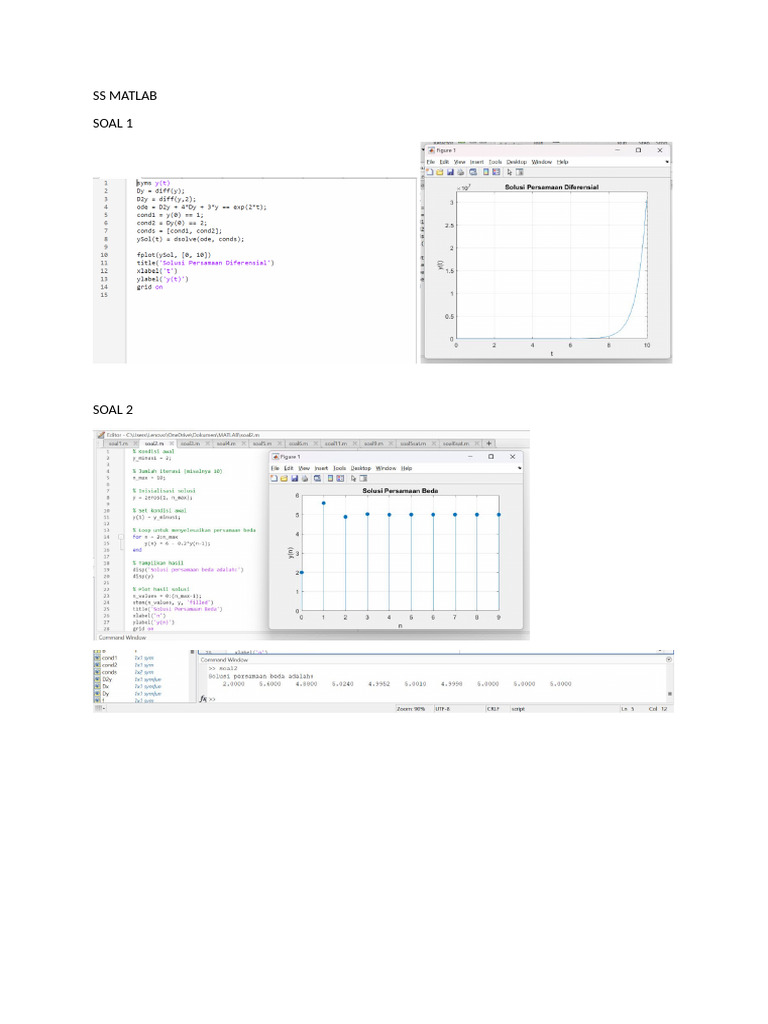Screen dimensions: 768x1024
Task: Select cond1 variable in Workspace
Action: click(109, 658)
